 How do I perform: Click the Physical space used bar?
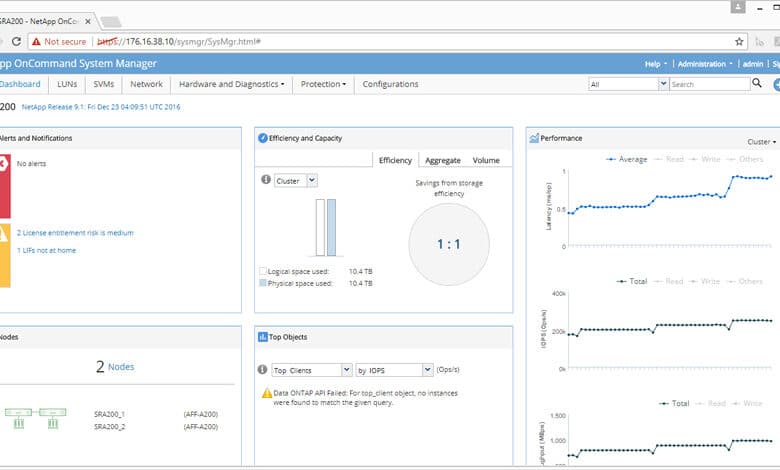point(331,227)
